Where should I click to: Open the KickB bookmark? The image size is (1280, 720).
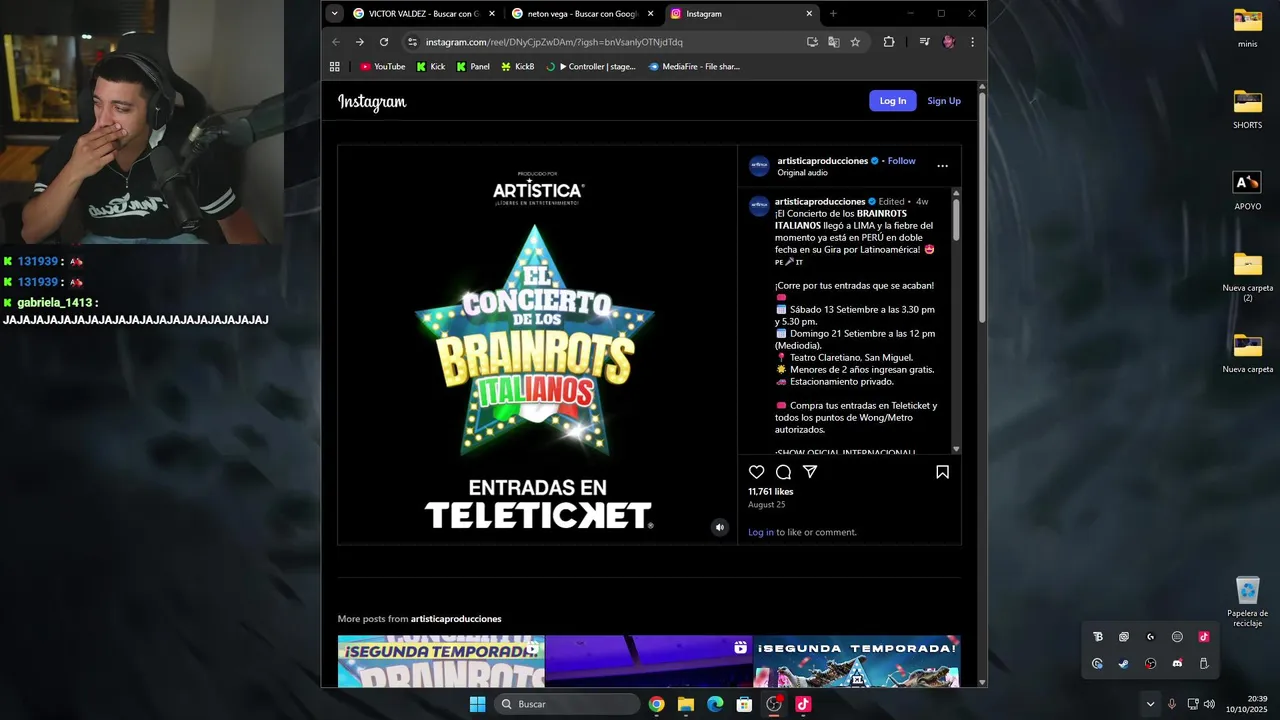pos(517,67)
